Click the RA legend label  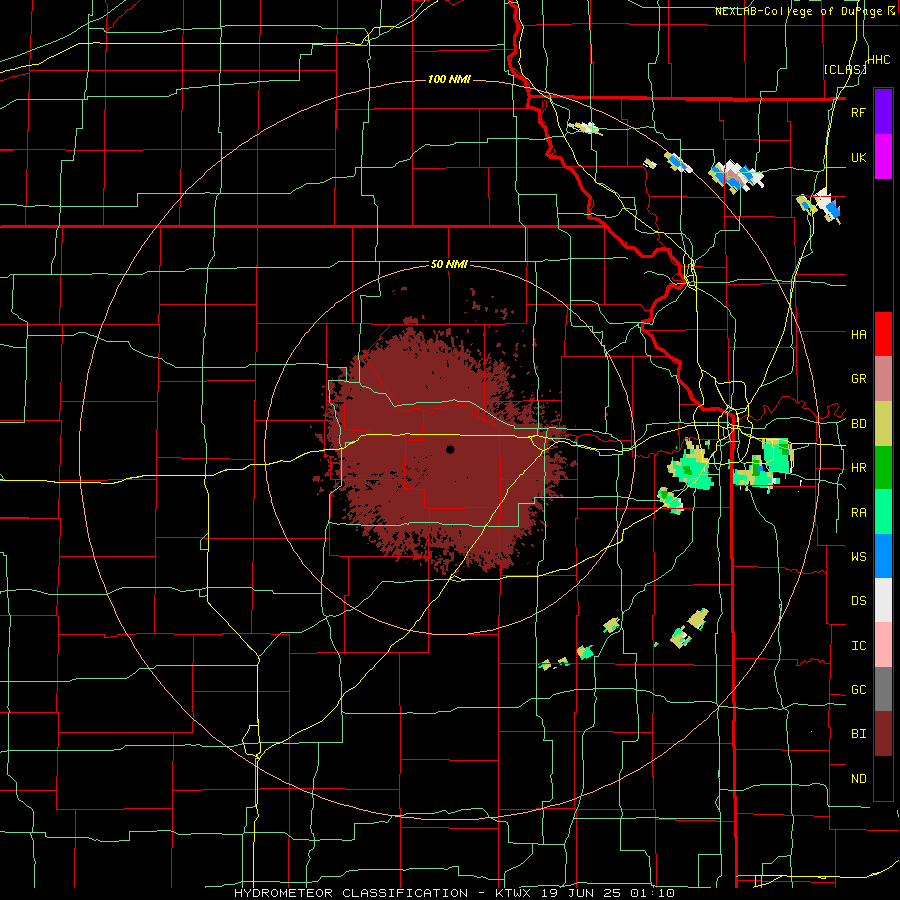click(858, 513)
